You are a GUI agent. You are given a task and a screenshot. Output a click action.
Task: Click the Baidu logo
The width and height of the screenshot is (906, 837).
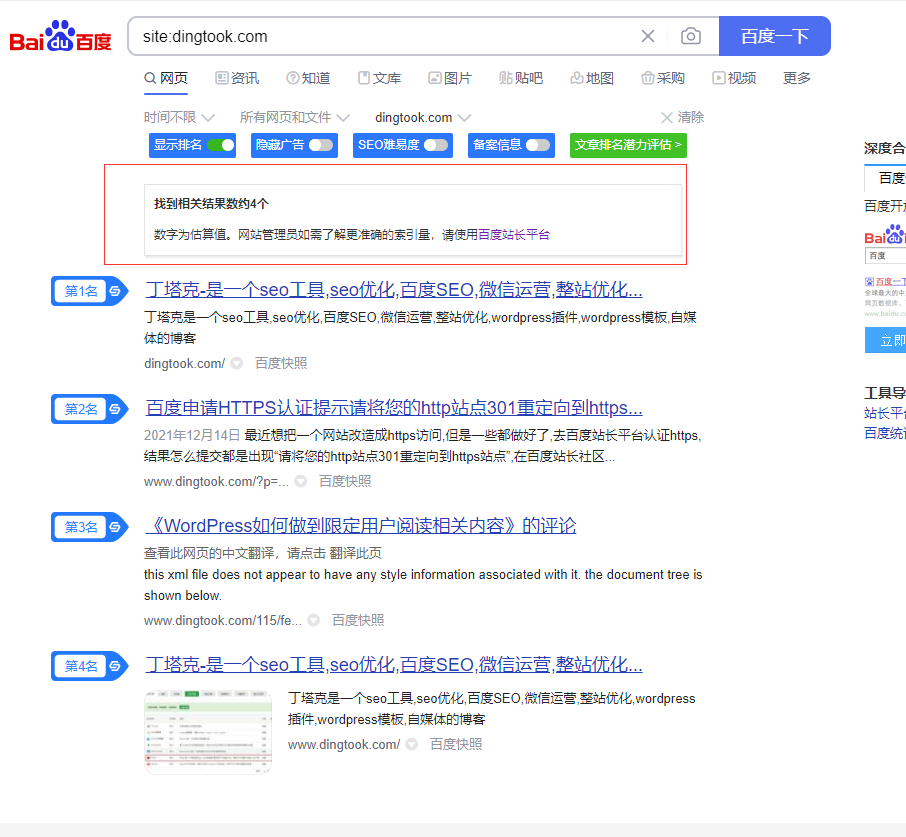[58, 34]
